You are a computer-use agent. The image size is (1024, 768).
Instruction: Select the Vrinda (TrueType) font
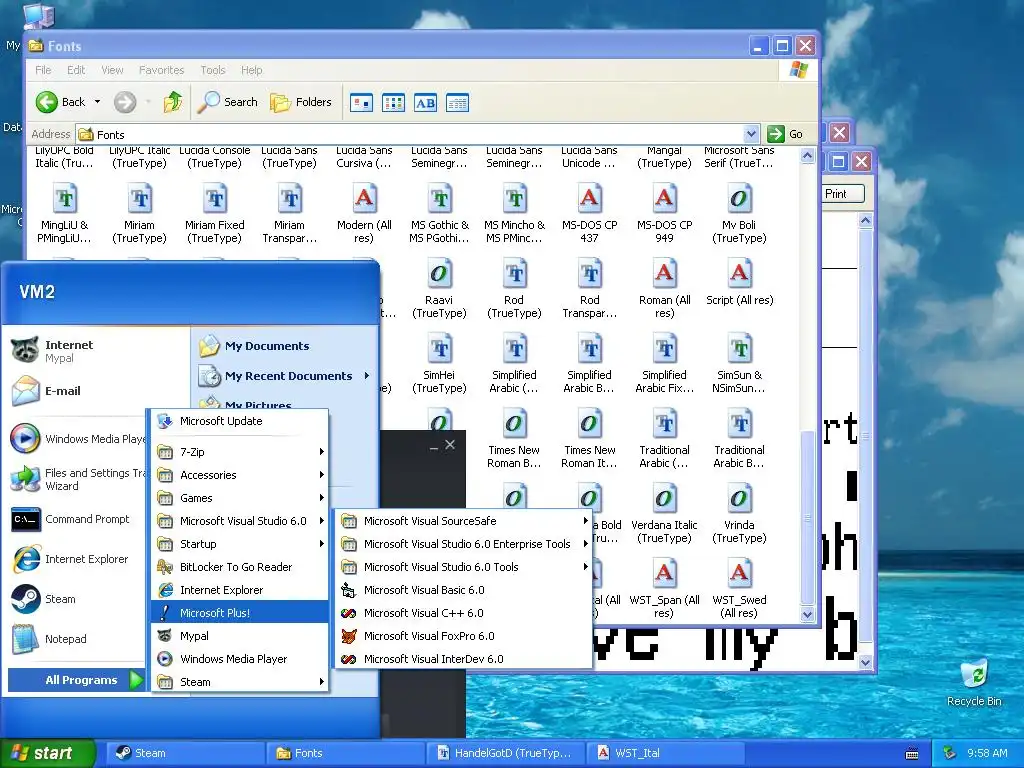coord(739,513)
